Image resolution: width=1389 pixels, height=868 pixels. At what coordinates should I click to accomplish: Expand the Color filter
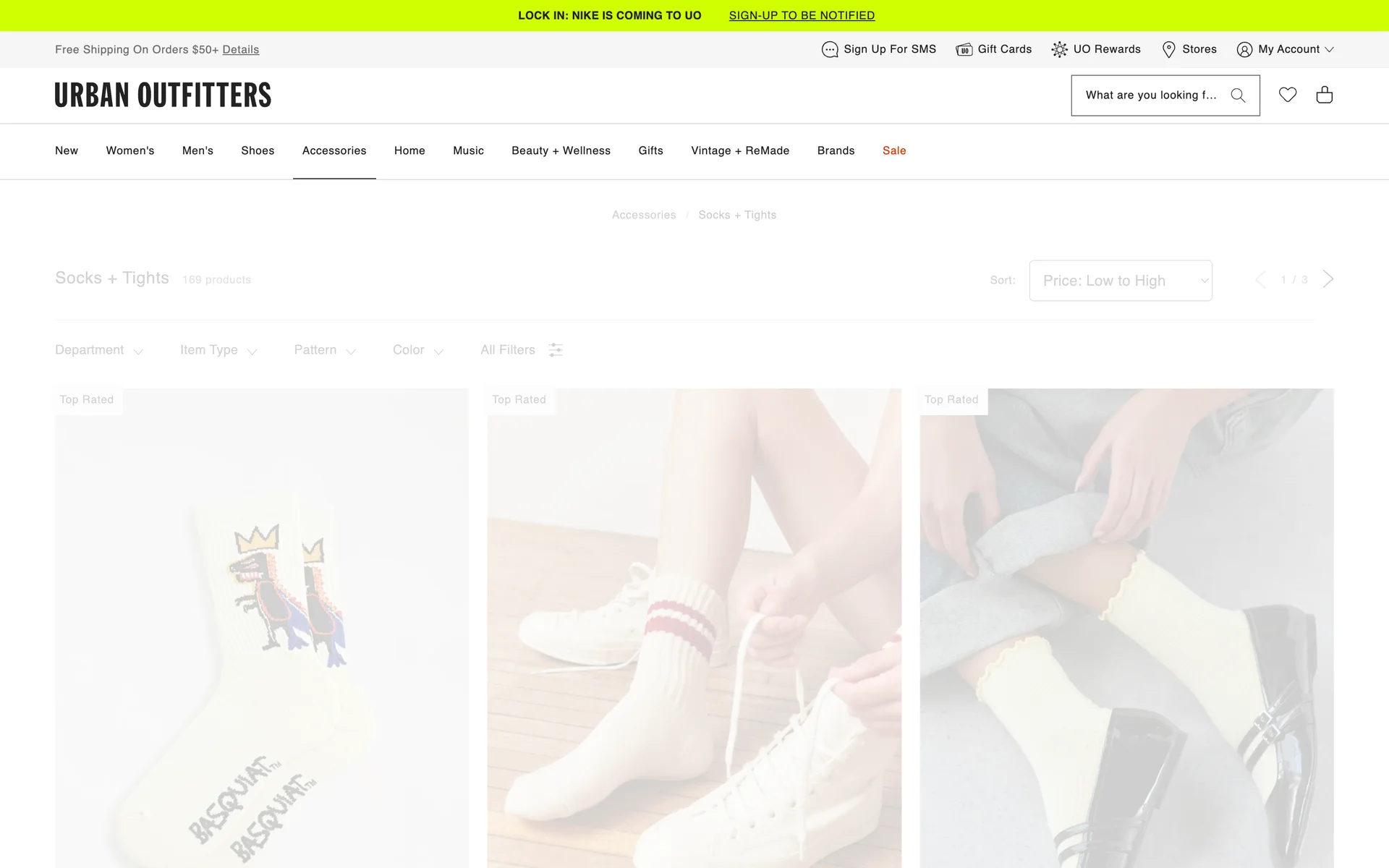coord(417,350)
